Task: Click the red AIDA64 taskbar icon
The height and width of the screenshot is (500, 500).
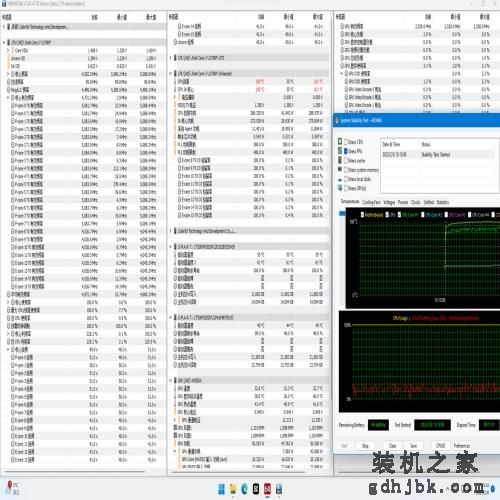Action: [267, 489]
